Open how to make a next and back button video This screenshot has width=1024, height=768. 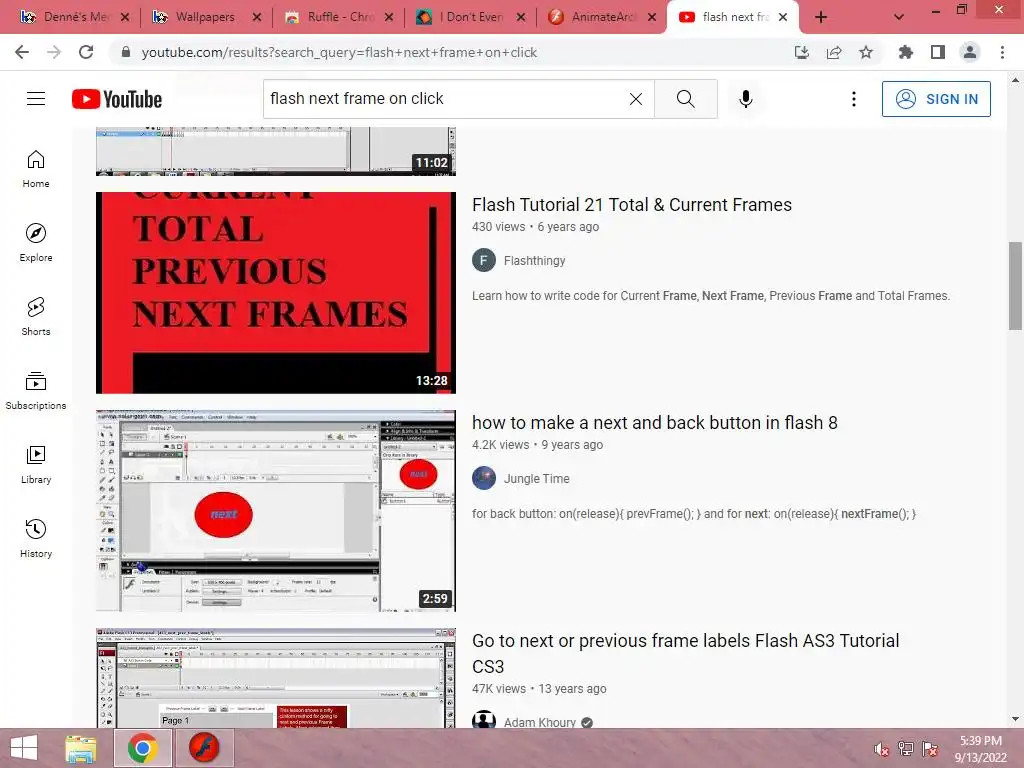coord(654,423)
